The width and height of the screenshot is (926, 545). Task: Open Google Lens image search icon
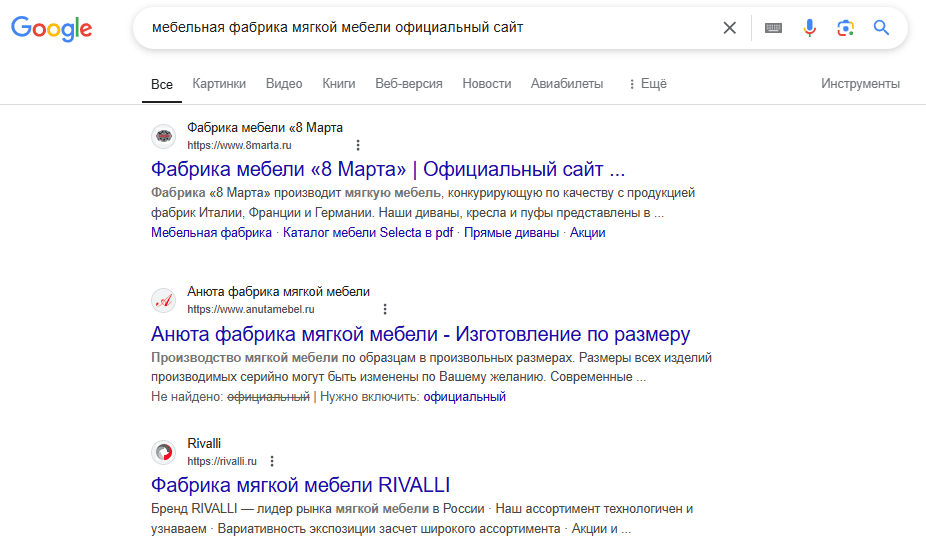coord(845,28)
